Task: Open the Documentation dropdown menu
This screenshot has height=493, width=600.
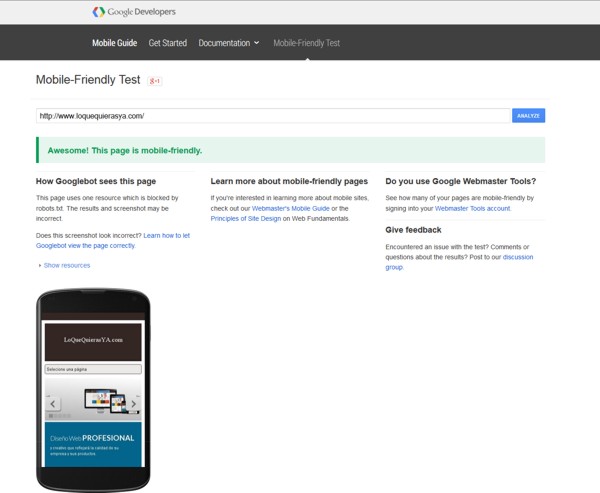Action: point(228,43)
